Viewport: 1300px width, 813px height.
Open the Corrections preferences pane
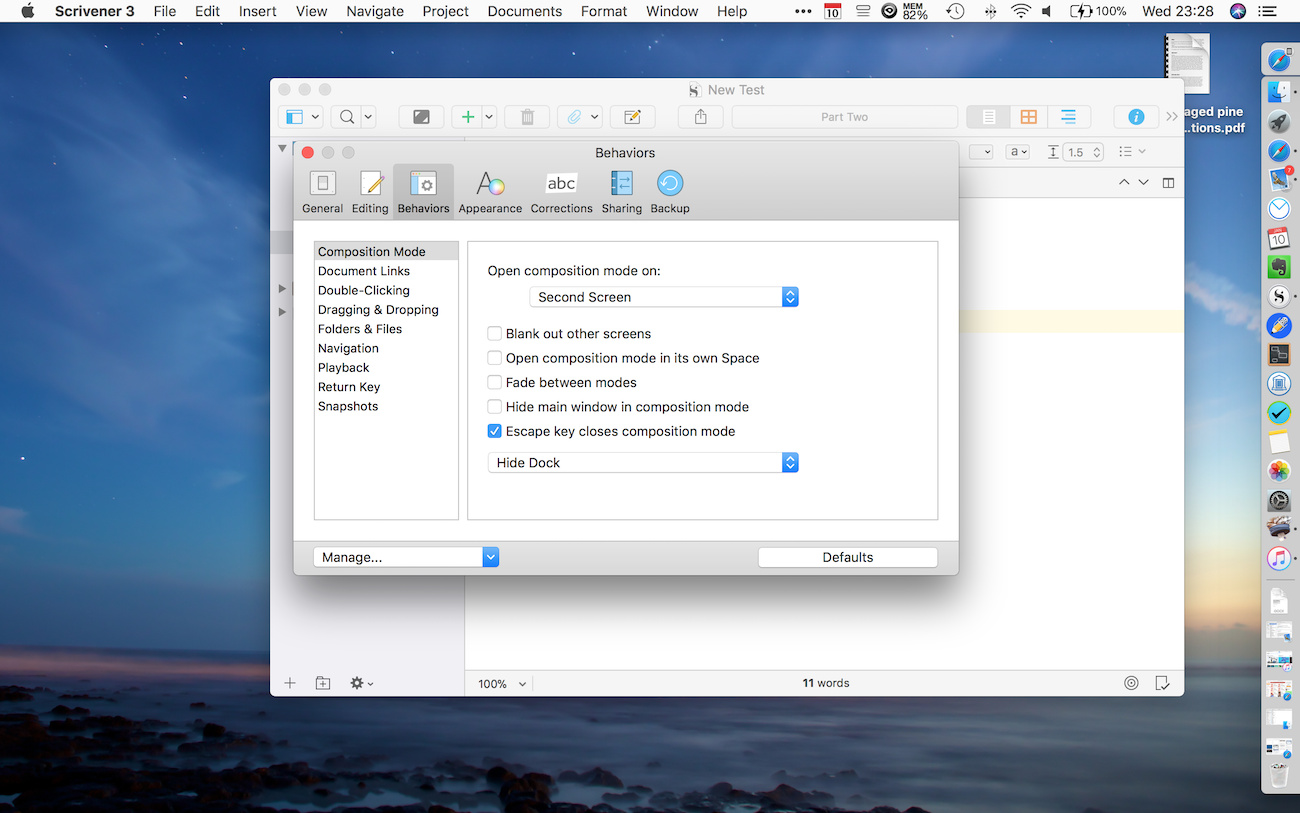pos(561,192)
